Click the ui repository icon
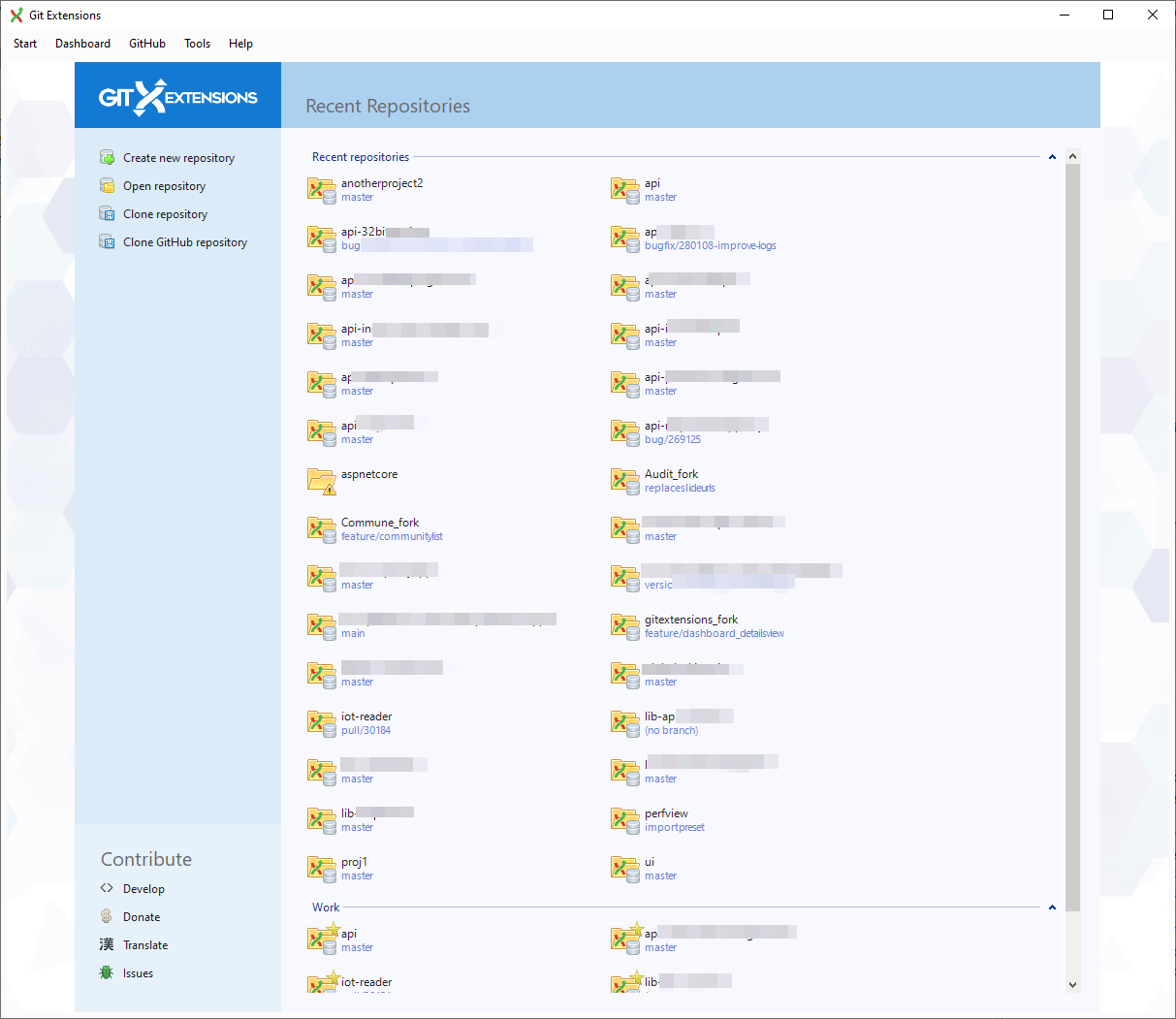1176x1019 pixels. pyautogui.click(x=625, y=868)
